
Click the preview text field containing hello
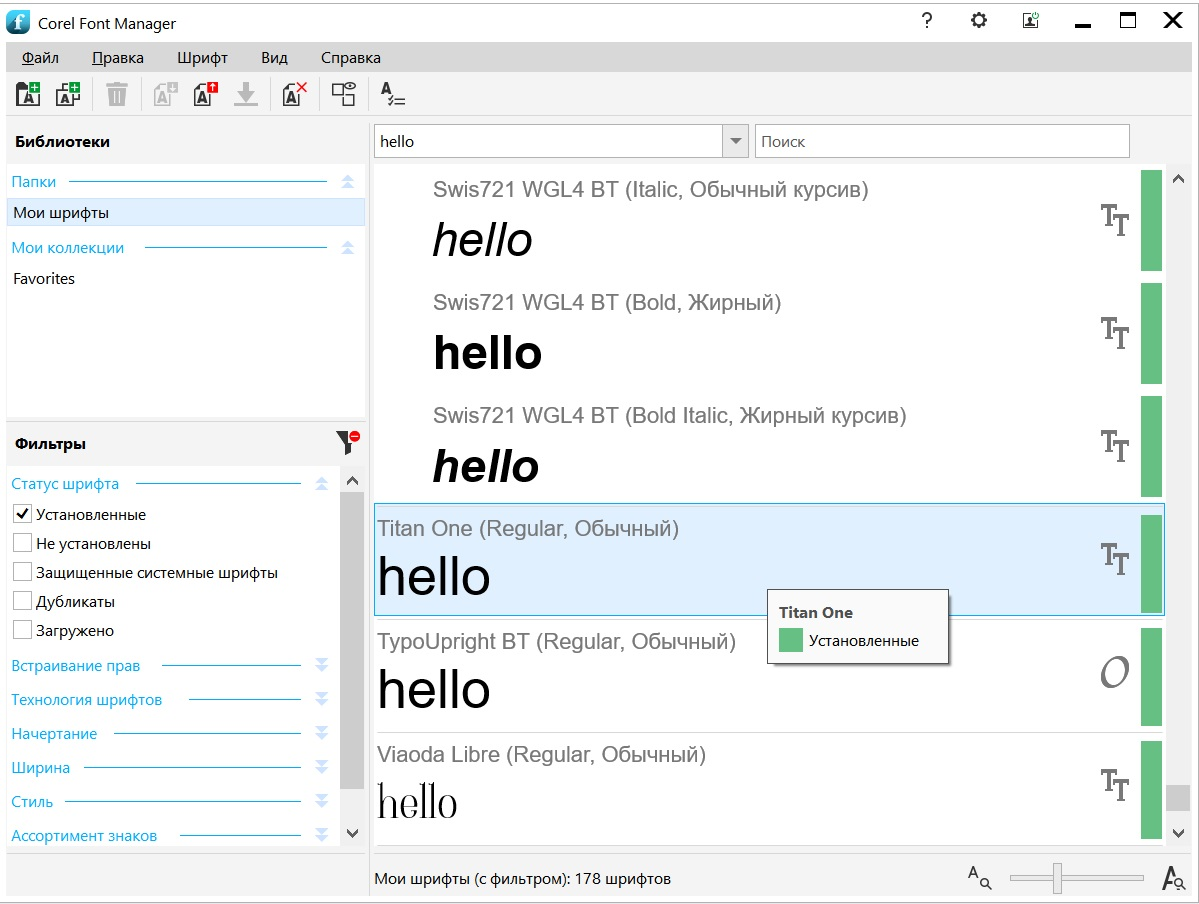click(548, 141)
